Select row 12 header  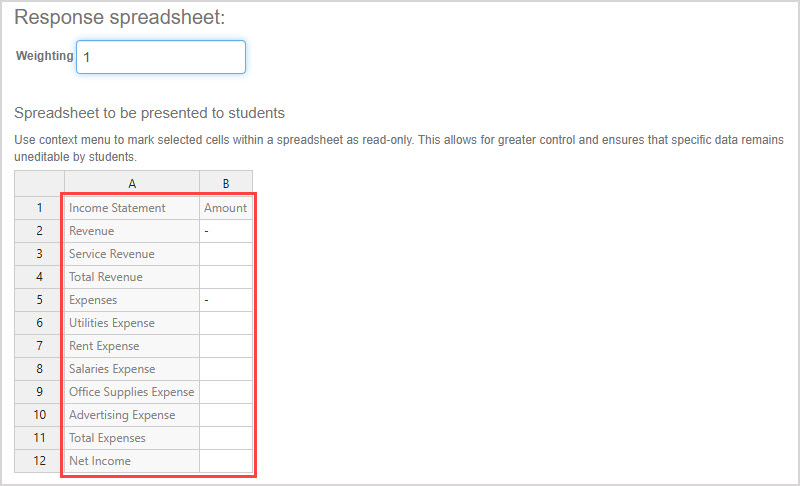coord(39,461)
